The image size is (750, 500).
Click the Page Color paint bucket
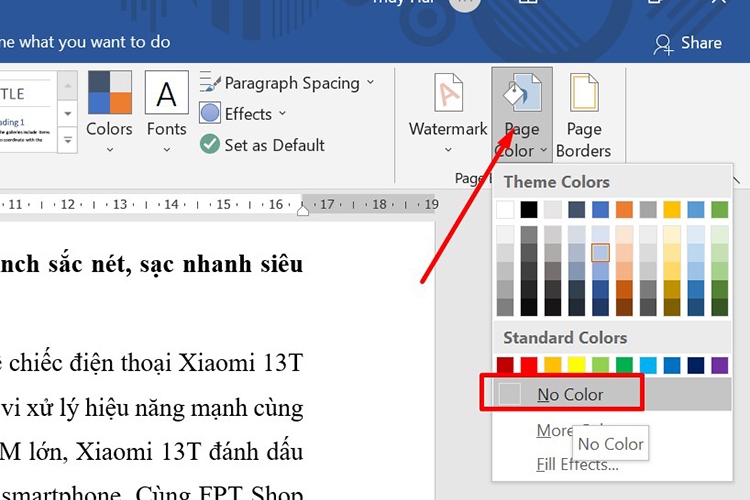coord(522,93)
